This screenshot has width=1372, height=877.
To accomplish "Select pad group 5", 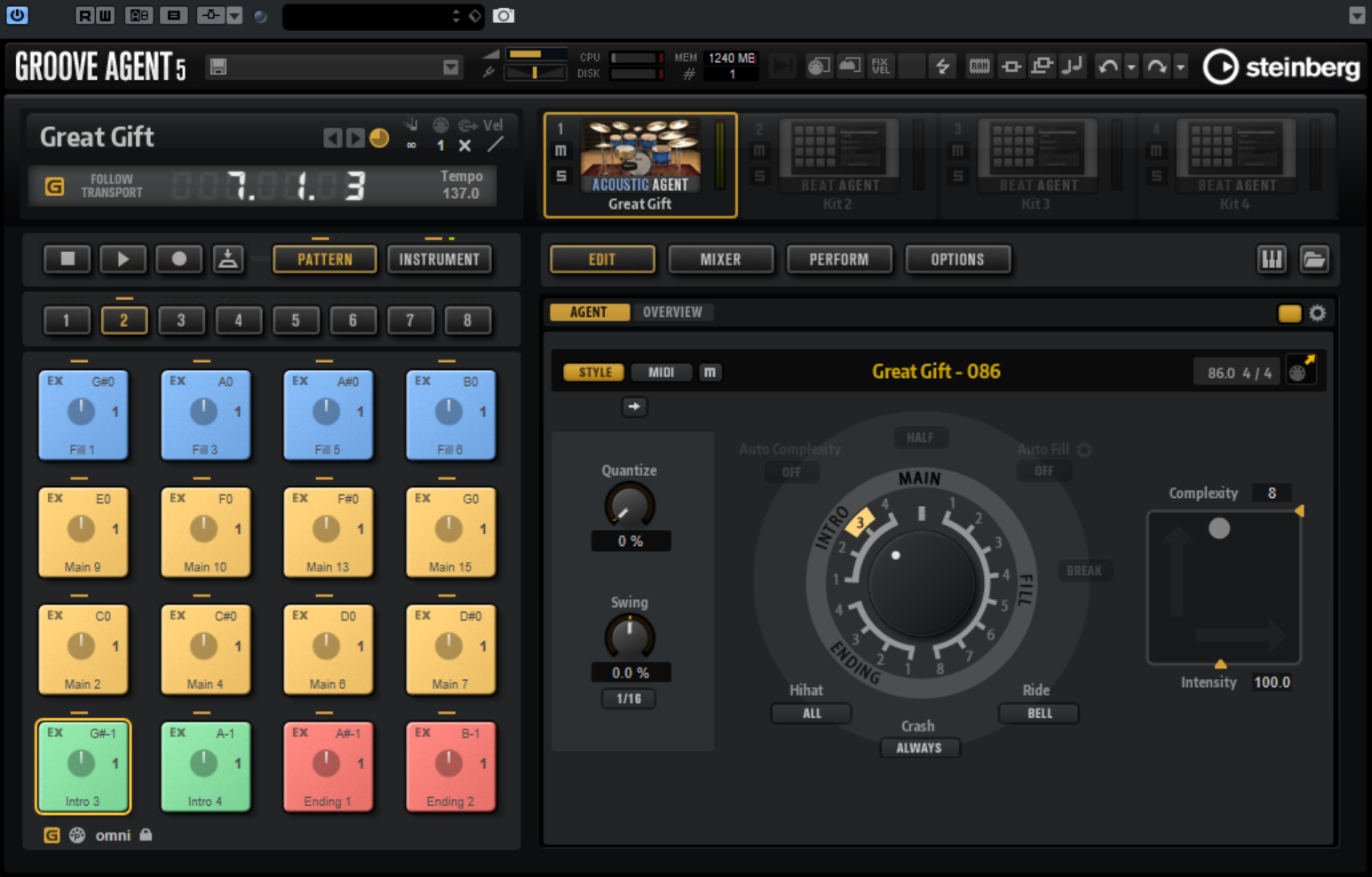I will 296,320.
